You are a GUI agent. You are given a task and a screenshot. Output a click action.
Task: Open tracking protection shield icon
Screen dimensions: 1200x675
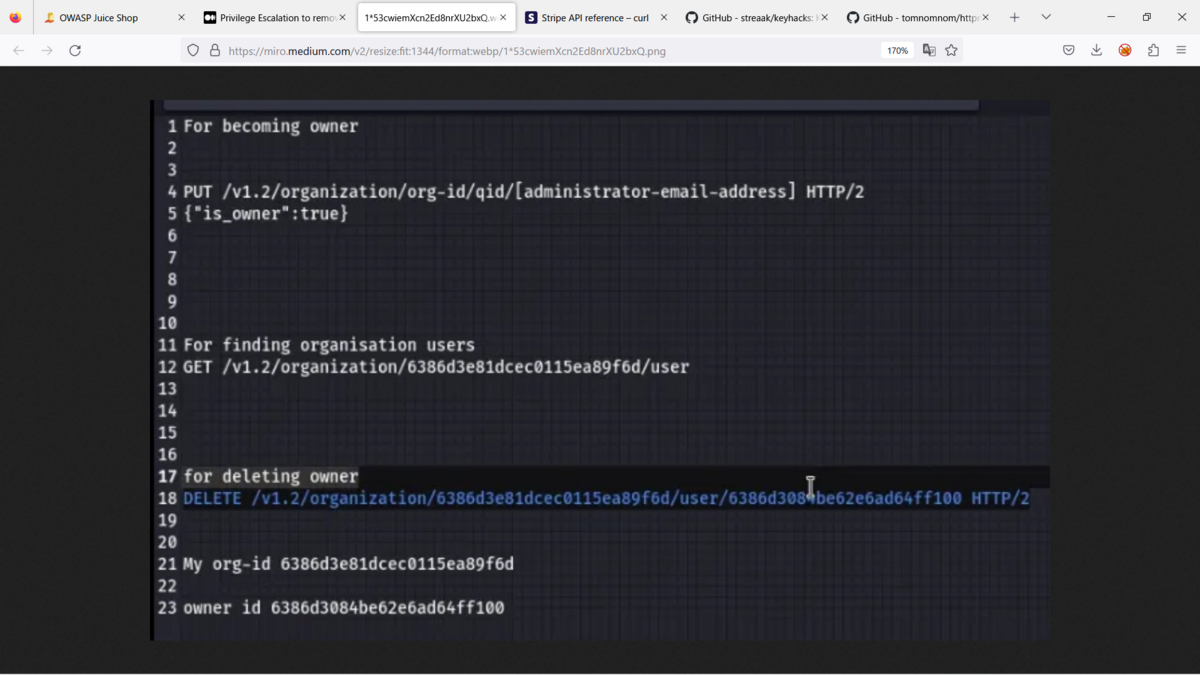click(193, 50)
